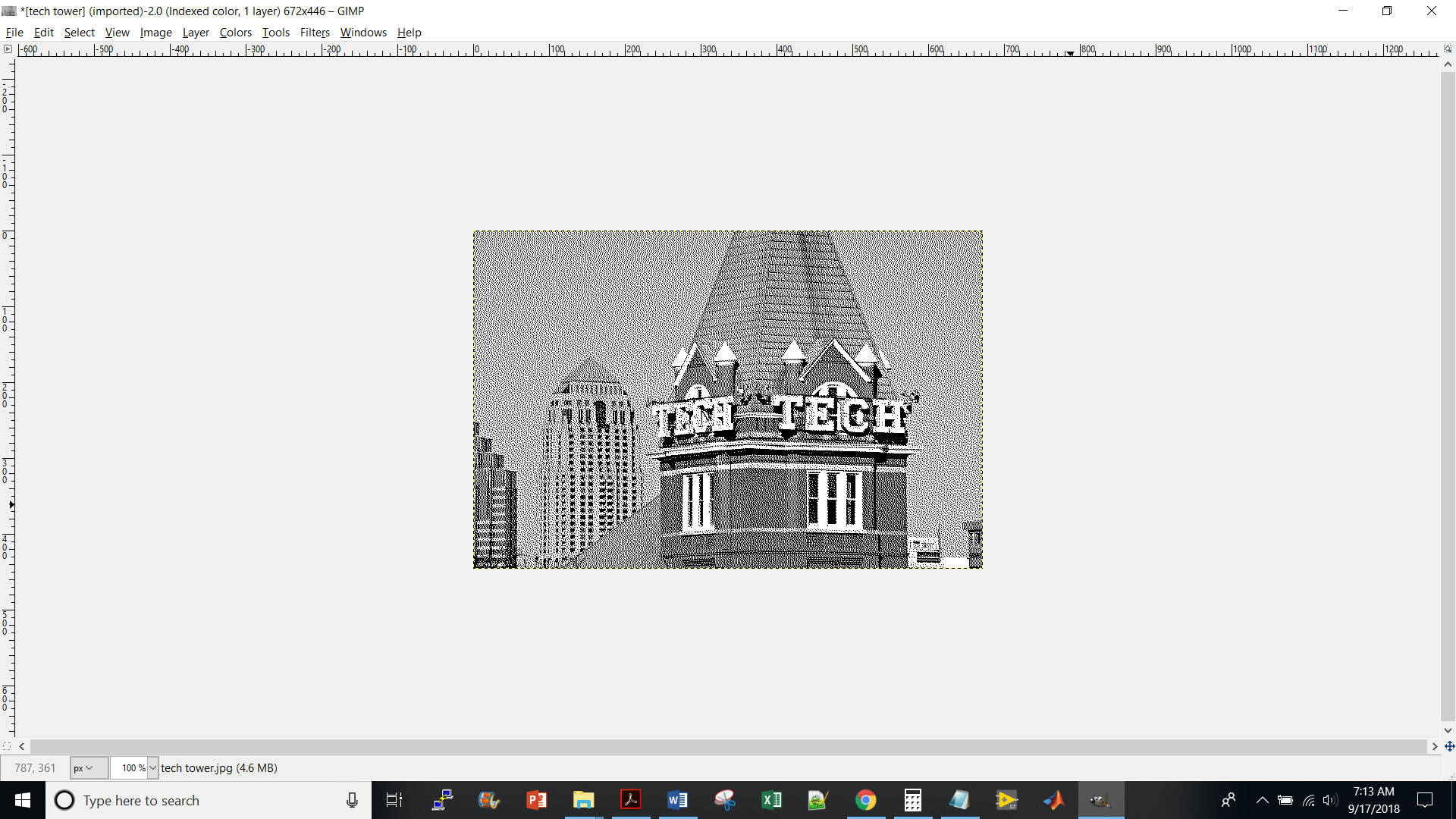1456x819 pixels.
Task: Click the tech tower.jpg status bar text
Action: 219,768
